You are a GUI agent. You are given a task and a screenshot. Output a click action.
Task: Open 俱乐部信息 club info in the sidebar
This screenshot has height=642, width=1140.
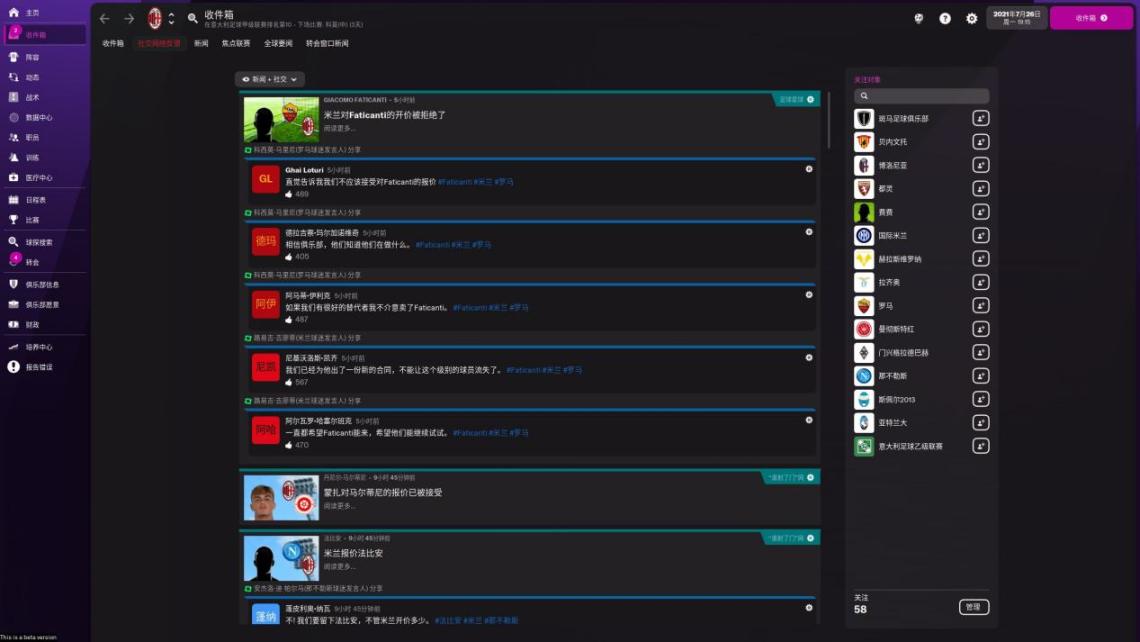44,284
